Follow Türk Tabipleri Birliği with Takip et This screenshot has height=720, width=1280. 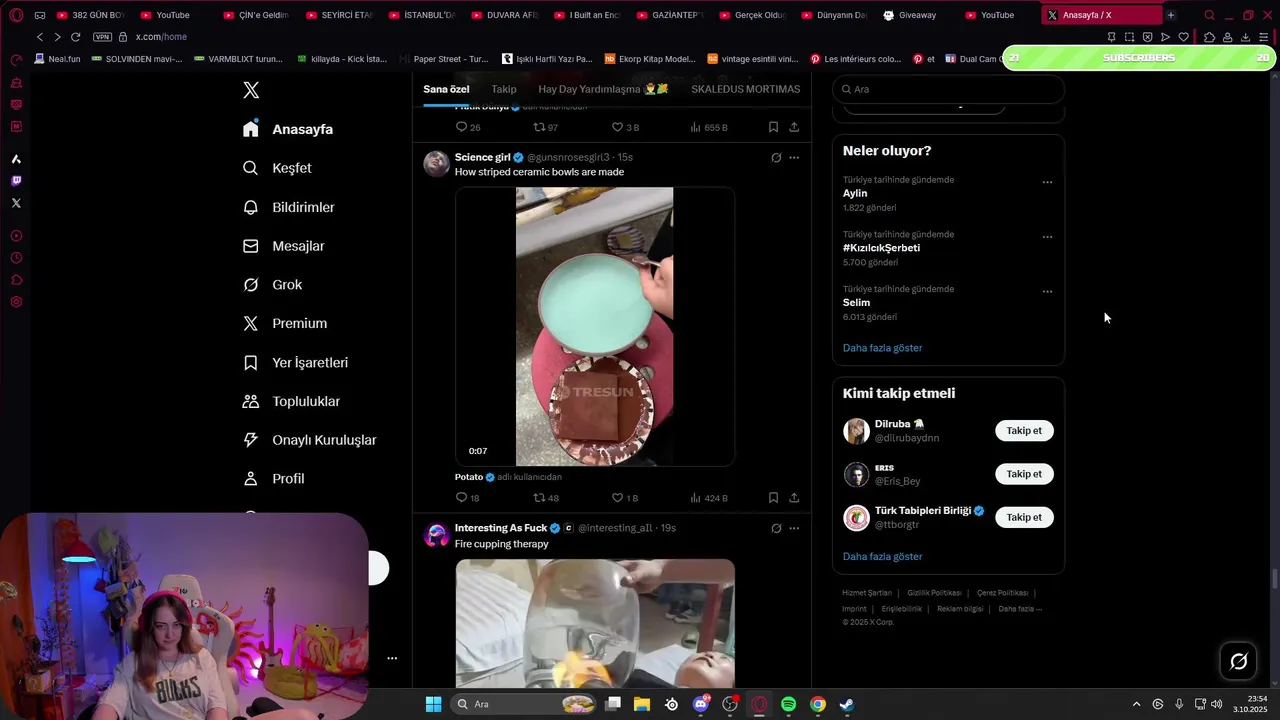1024,517
